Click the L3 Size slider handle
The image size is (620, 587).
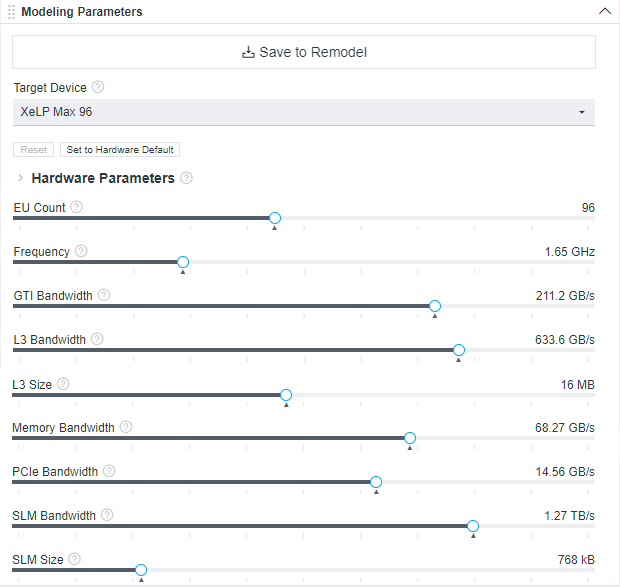(x=286, y=394)
